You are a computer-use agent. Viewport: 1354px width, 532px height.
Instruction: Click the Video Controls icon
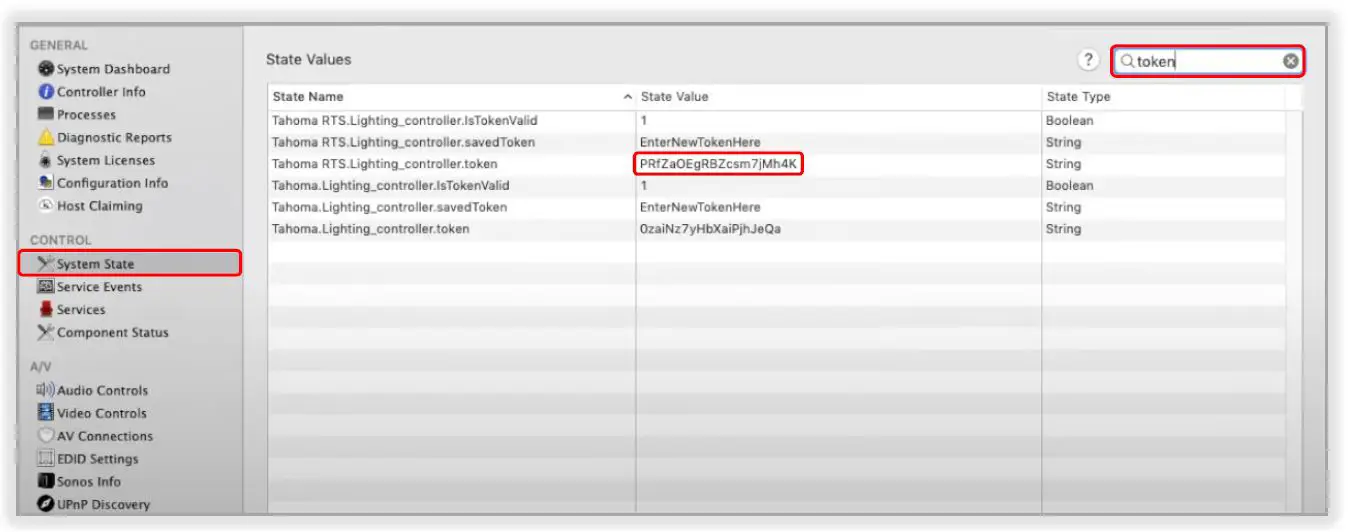click(46, 413)
